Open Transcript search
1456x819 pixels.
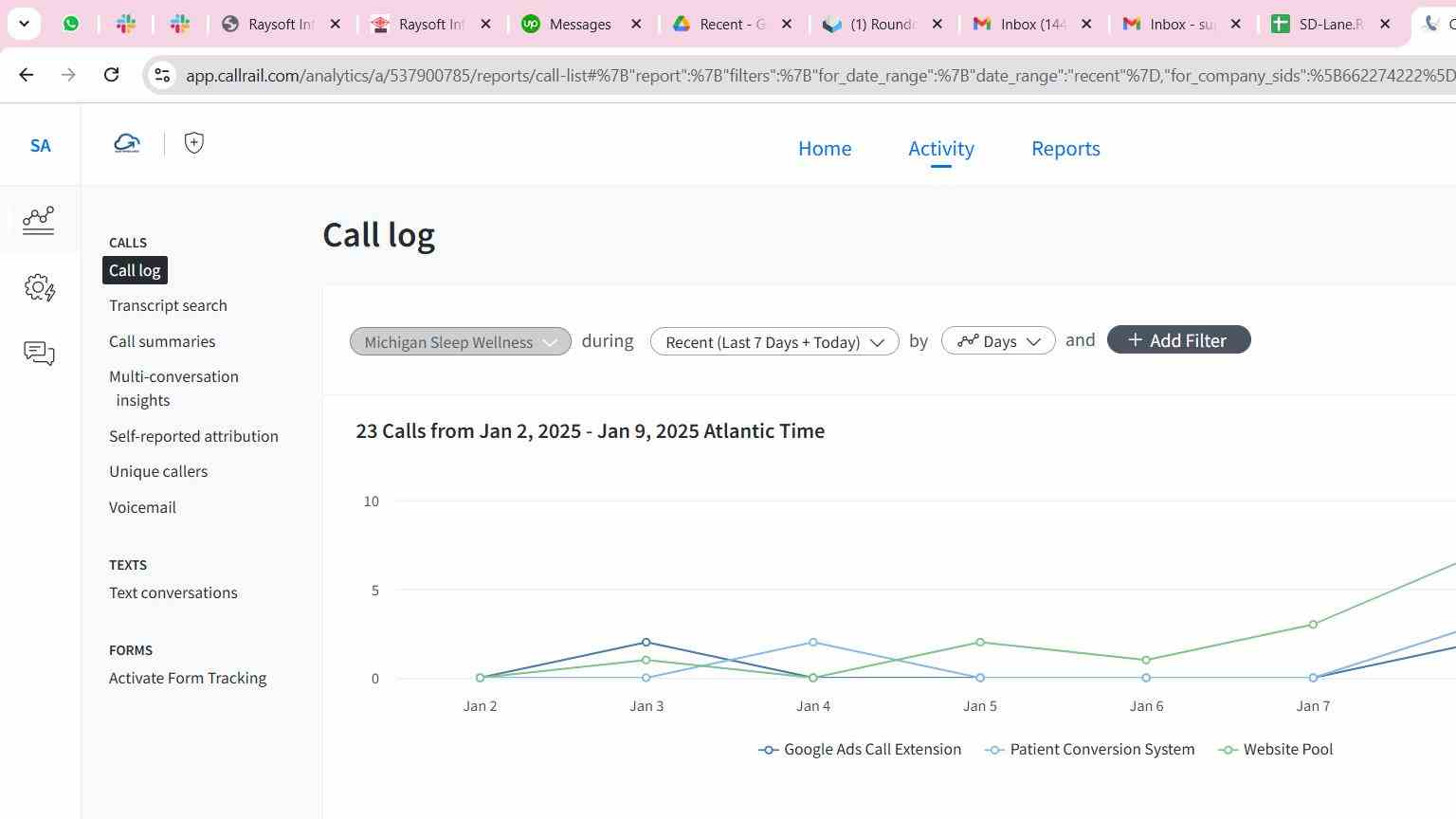click(x=168, y=305)
